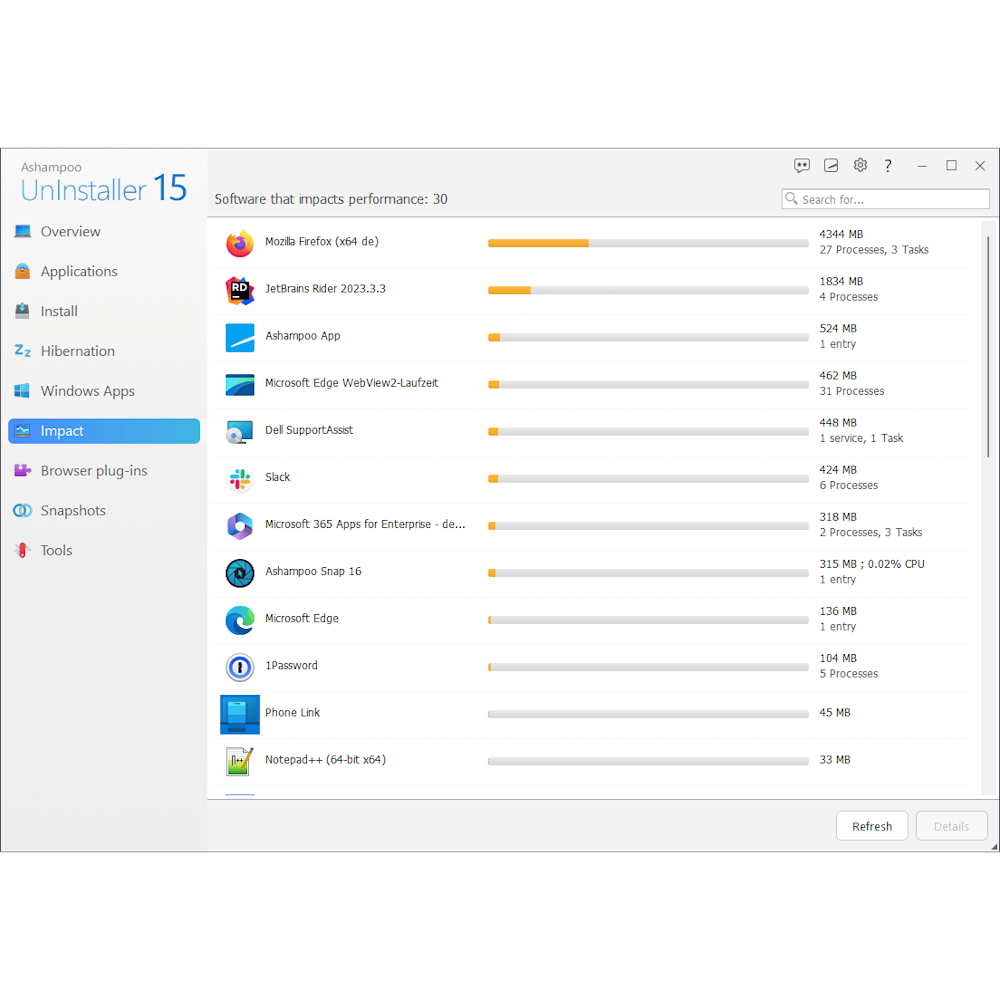Click the Ashampoo App icon
The width and height of the screenshot is (1000, 1000).
[x=240, y=337]
